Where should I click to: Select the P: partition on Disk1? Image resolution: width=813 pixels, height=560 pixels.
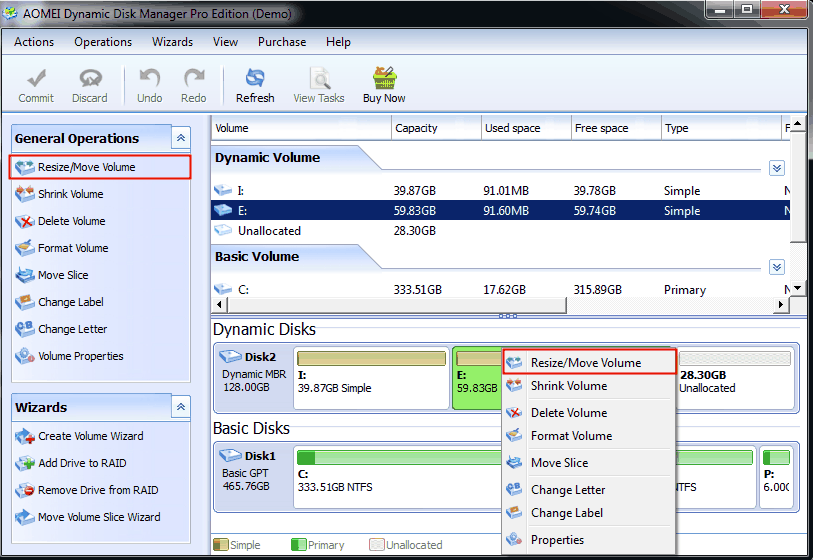[x=776, y=477]
